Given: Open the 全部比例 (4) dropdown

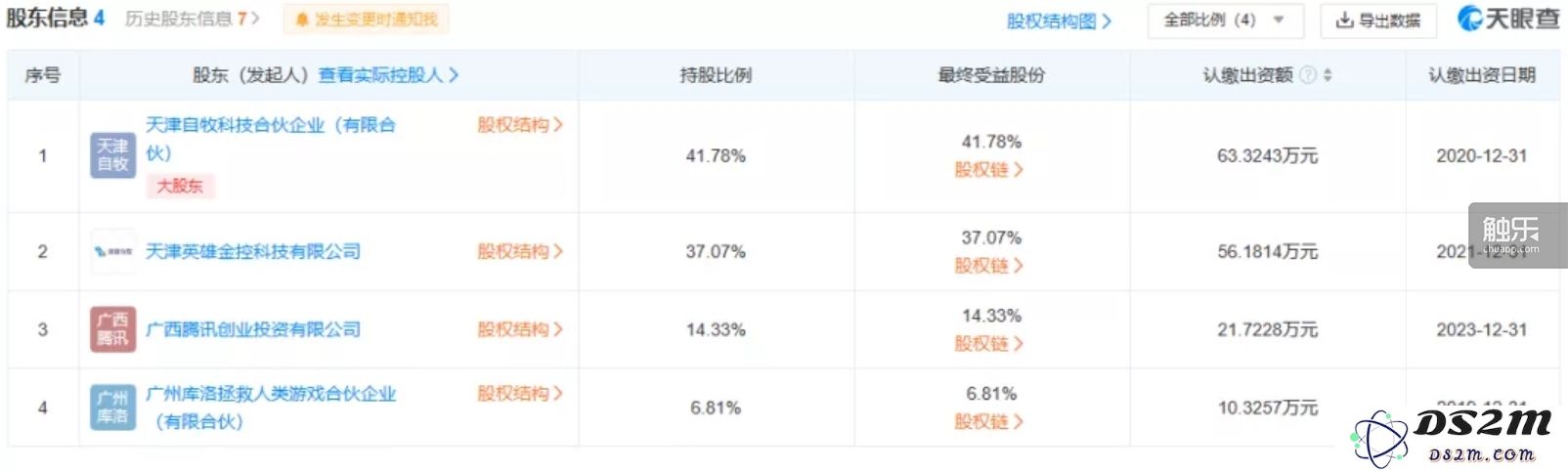Looking at the screenshot, I should click(x=1225, y=20).
